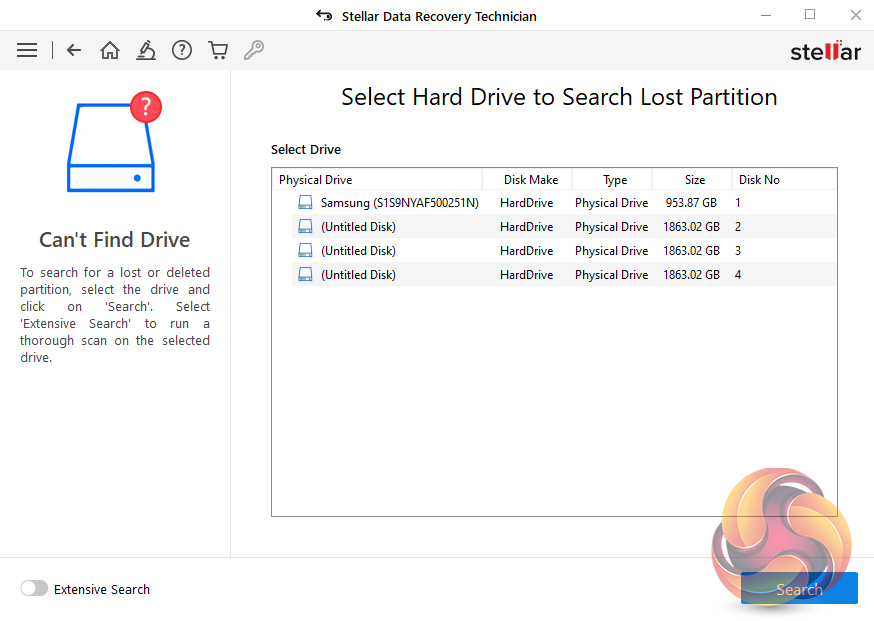Open the microscope advanced tools icon
Viewport: 874px width, 621px height.
[x=146, y=50]
